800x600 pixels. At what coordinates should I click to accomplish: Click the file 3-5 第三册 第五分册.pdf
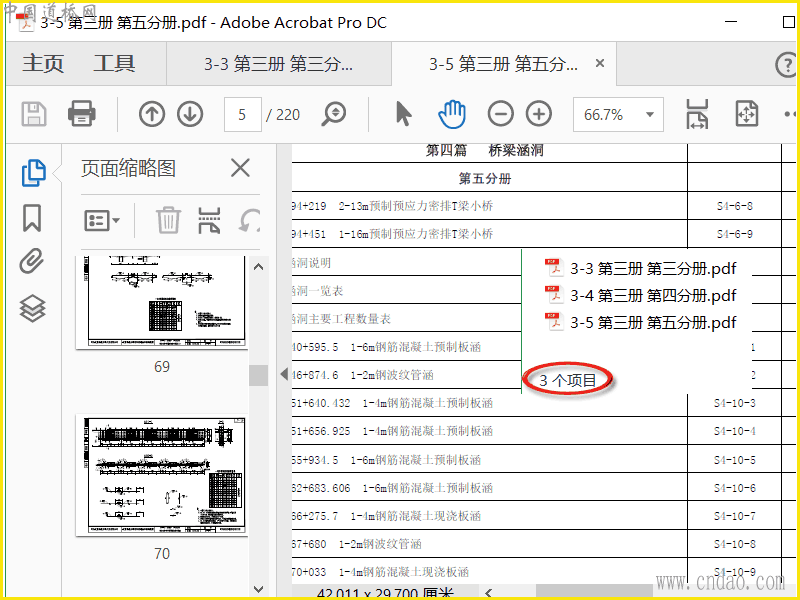coord(641,322)
